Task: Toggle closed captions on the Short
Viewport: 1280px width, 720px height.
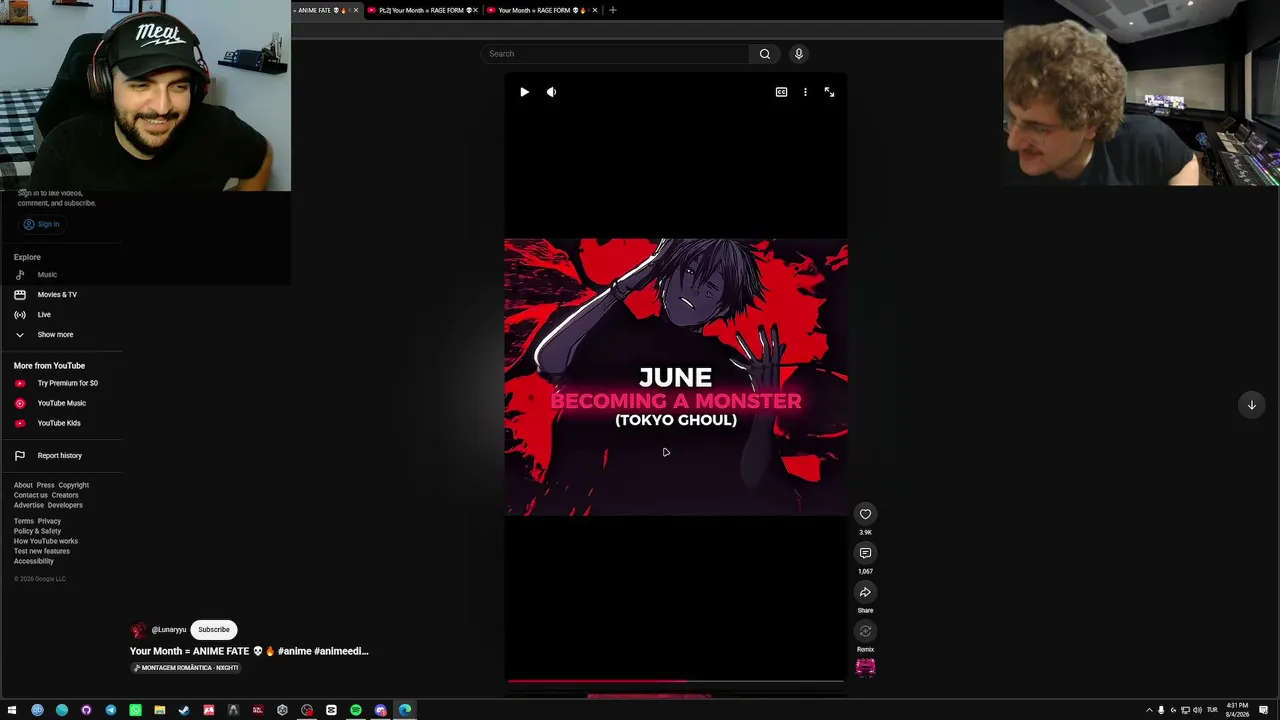Action: coord(781,92)
